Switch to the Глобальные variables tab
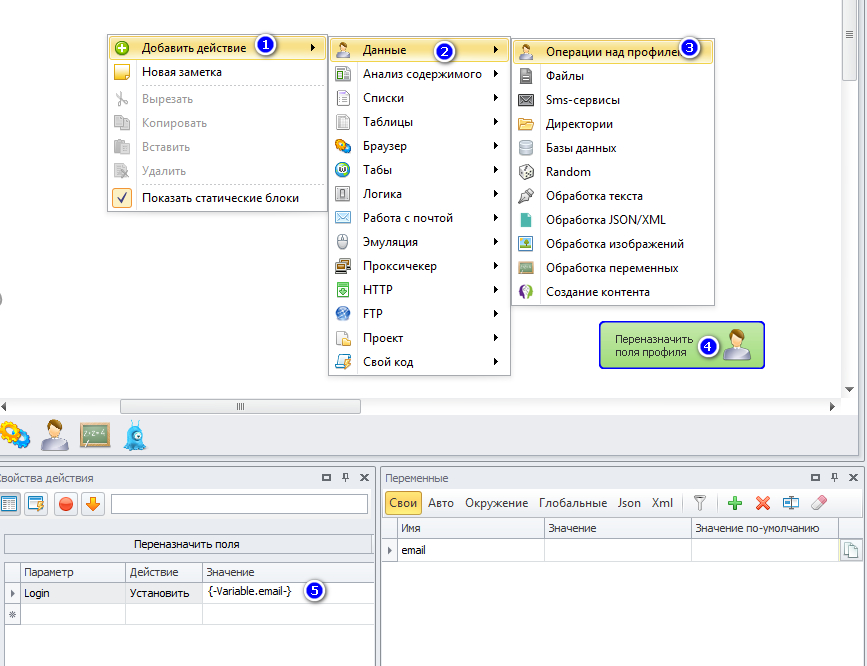Screen dimensions: 867x666 point(572,503)
